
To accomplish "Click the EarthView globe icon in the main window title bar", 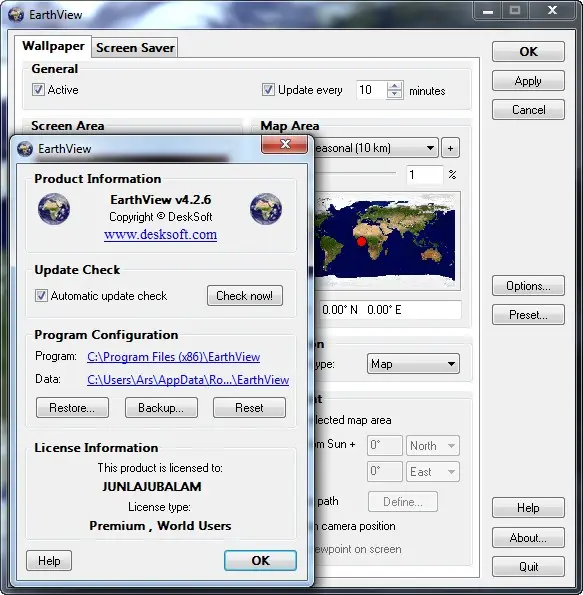I will [16, 15].
